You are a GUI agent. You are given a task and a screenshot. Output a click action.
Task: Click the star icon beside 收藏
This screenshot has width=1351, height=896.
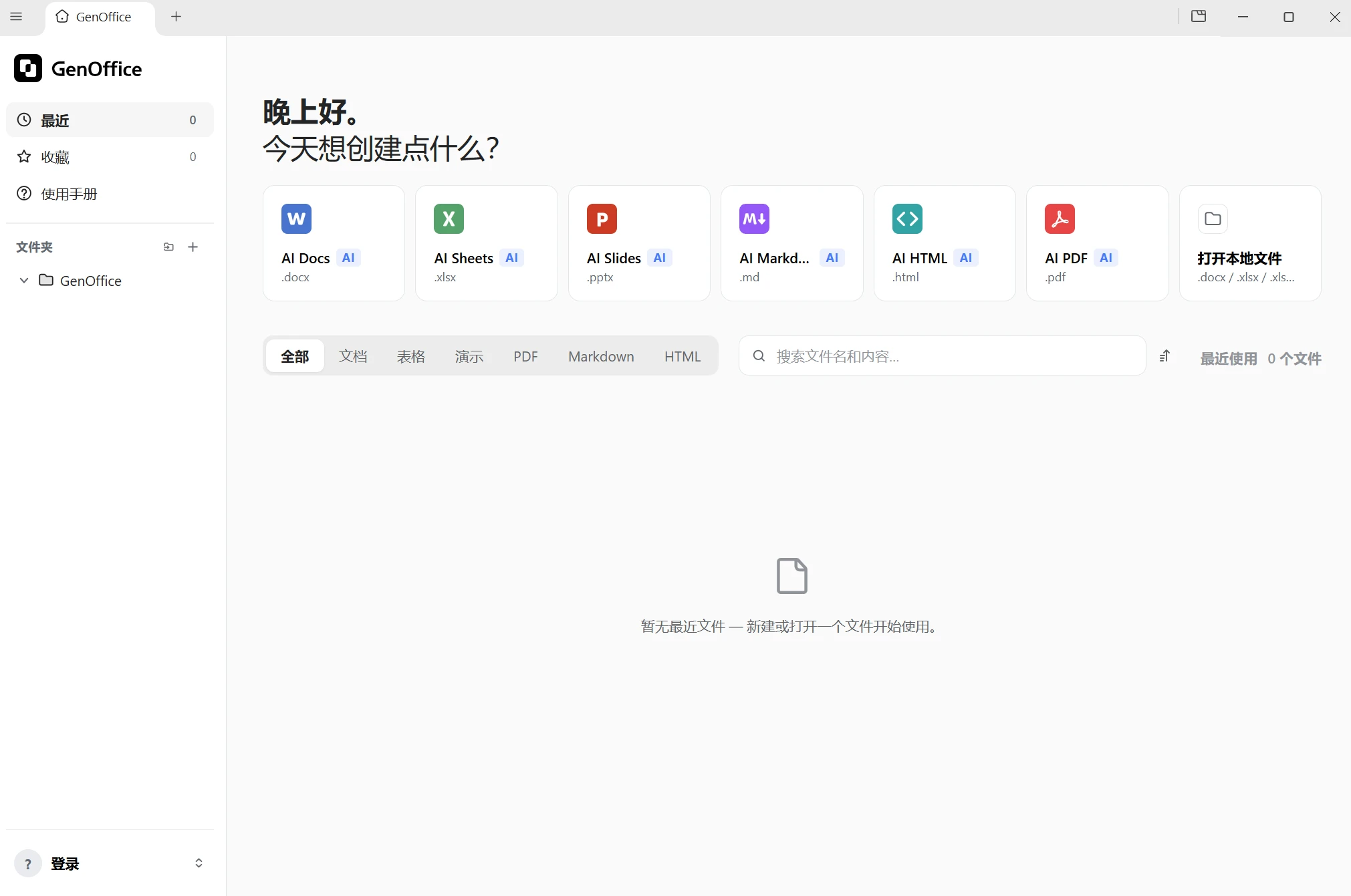pos(24,157)
